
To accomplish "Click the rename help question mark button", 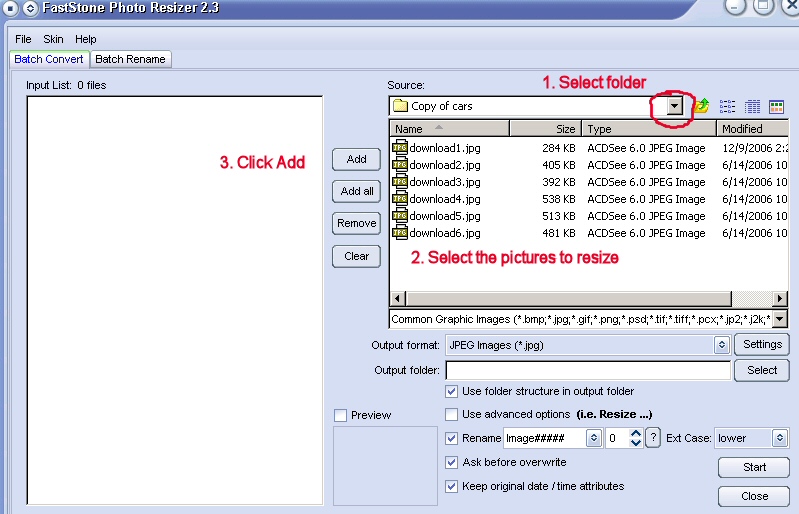I will [x=653, y=438].
